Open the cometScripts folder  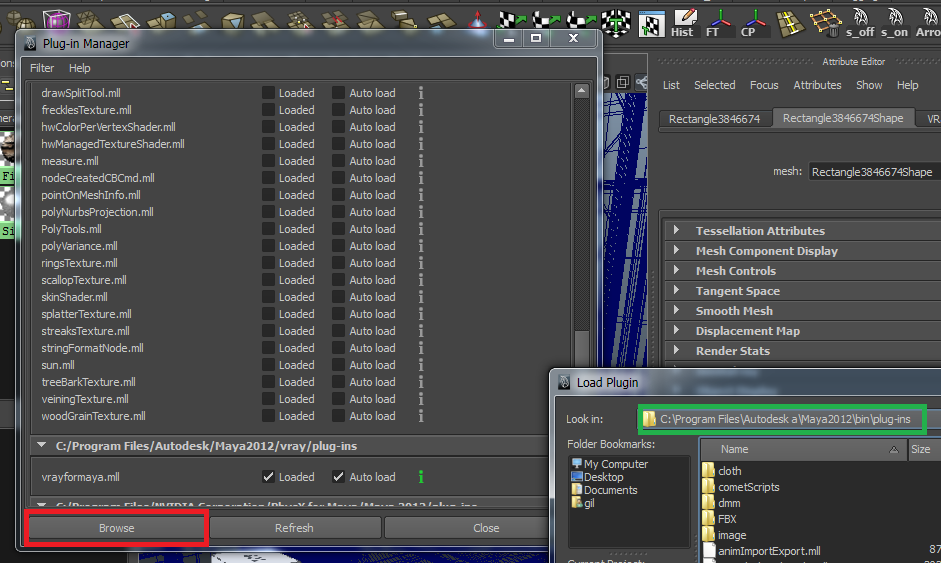(741, 487)
